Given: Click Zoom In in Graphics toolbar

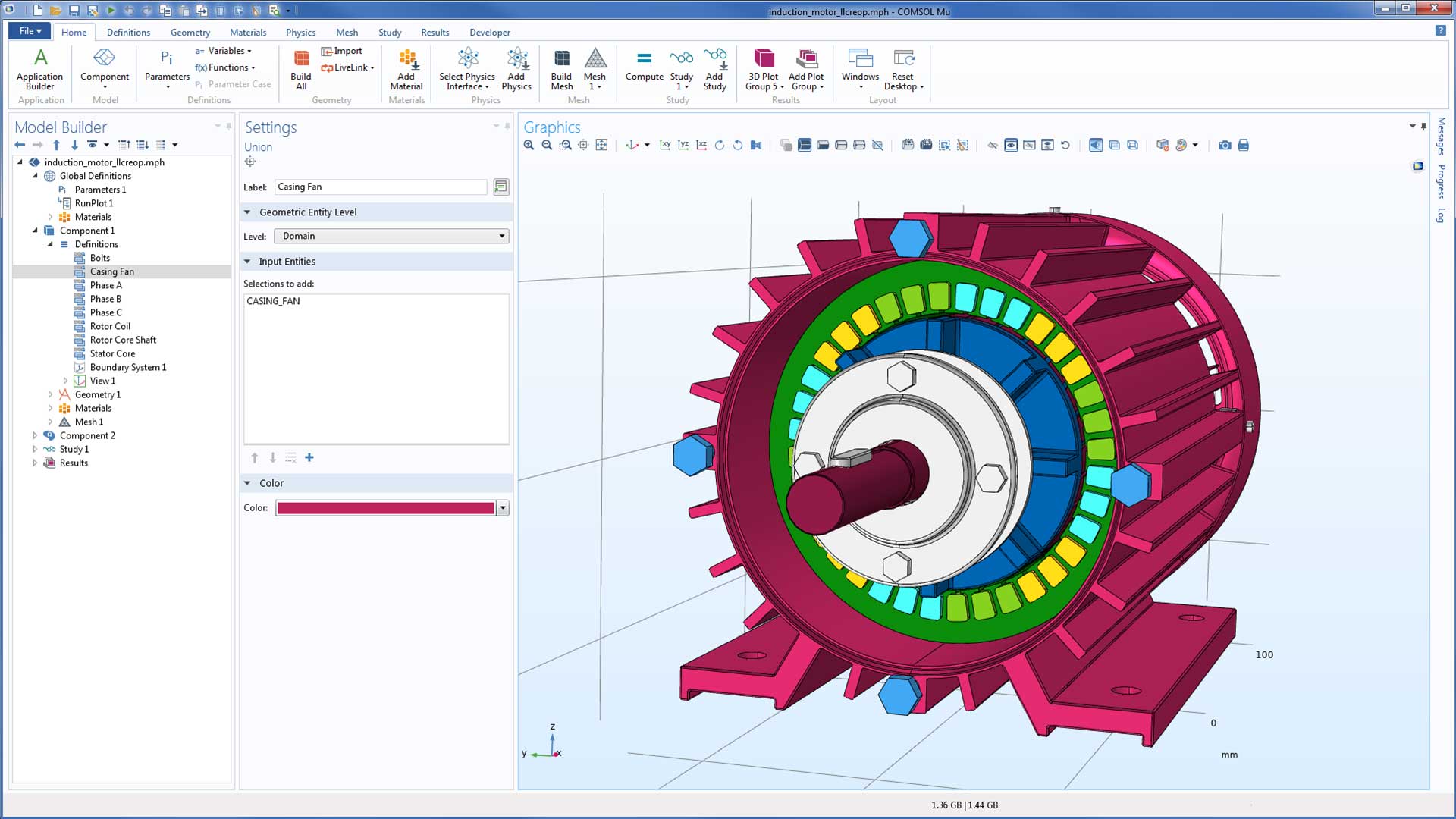Looking at the screenshot, I should (x=529, y=145).
